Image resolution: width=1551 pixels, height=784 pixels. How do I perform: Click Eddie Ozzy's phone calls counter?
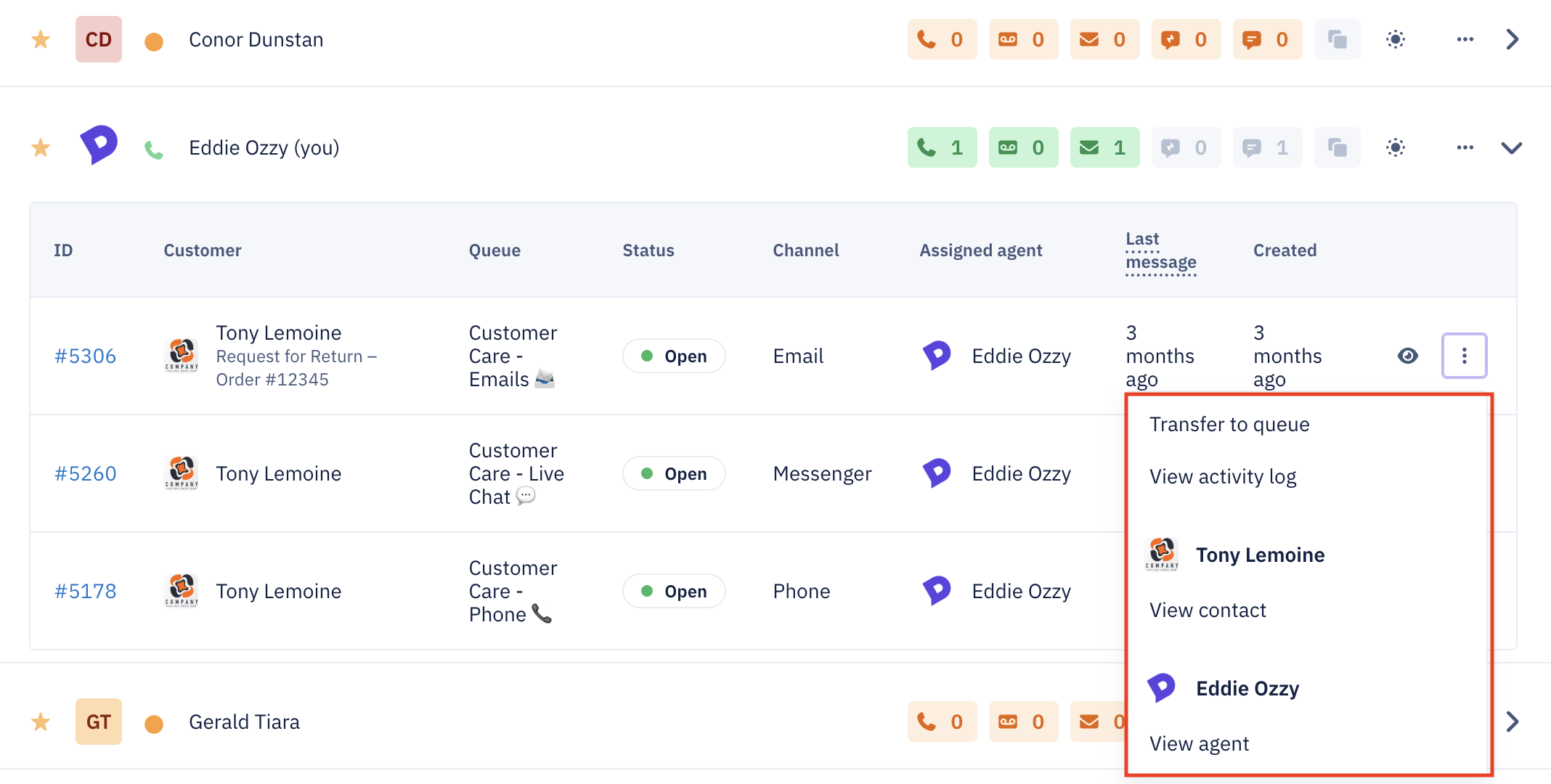(942, 147)
